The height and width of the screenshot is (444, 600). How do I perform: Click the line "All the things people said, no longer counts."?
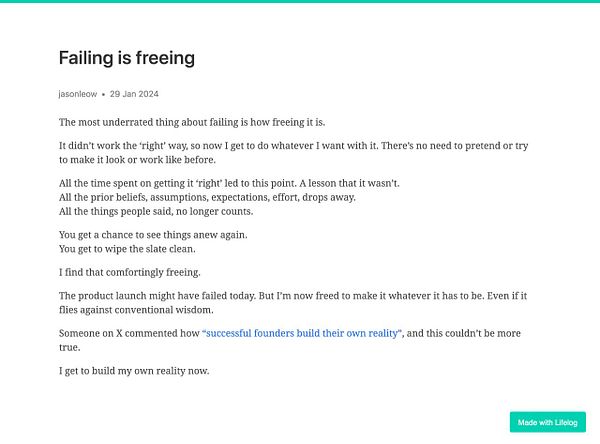[x=156, y=211]
